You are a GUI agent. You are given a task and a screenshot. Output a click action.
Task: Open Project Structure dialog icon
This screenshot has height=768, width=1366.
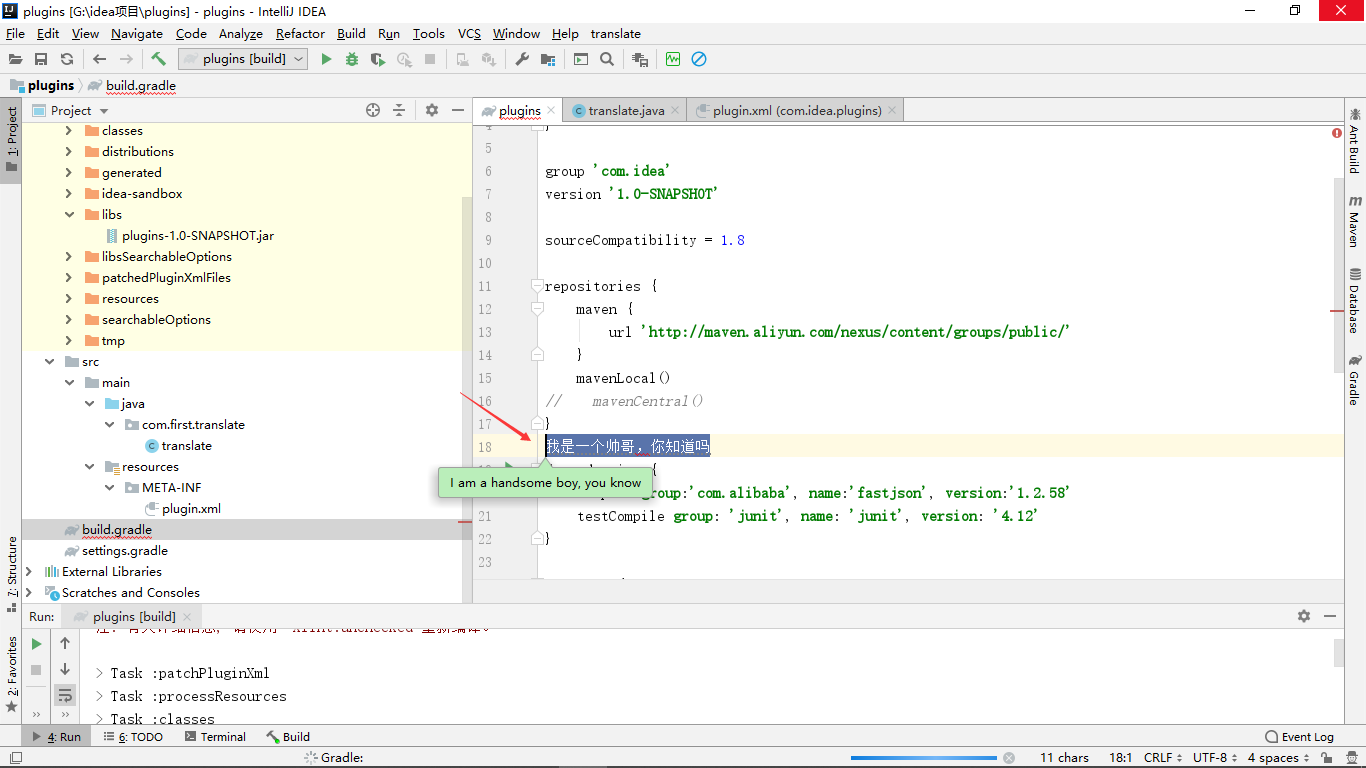pyautogui.click(x=547, y=59)
